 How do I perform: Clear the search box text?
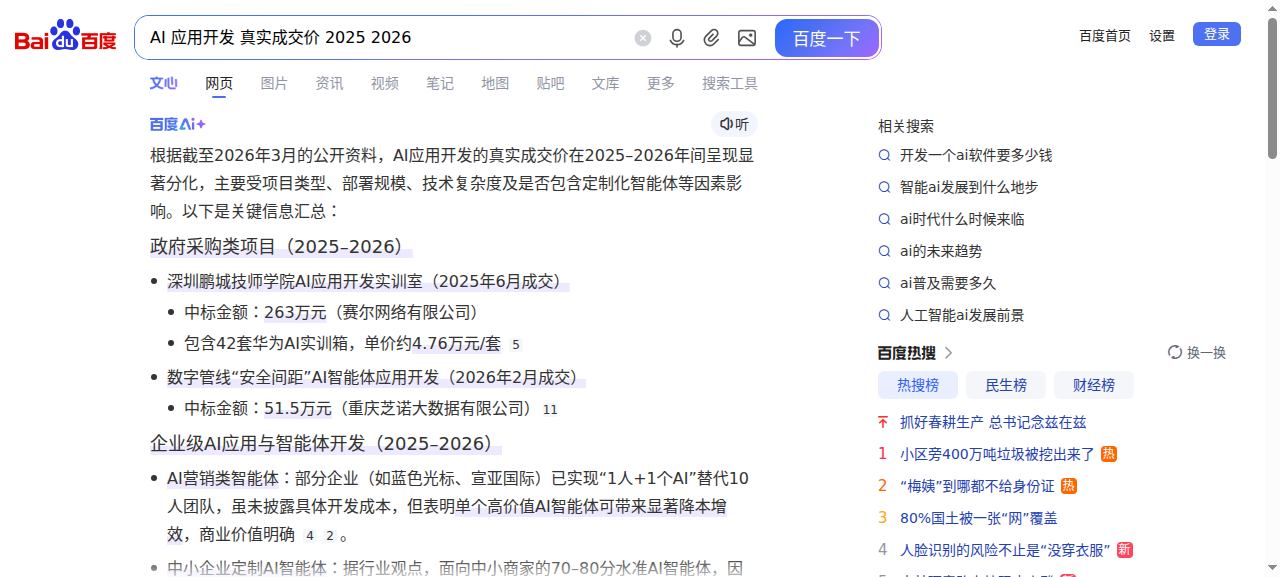[643, 38]
